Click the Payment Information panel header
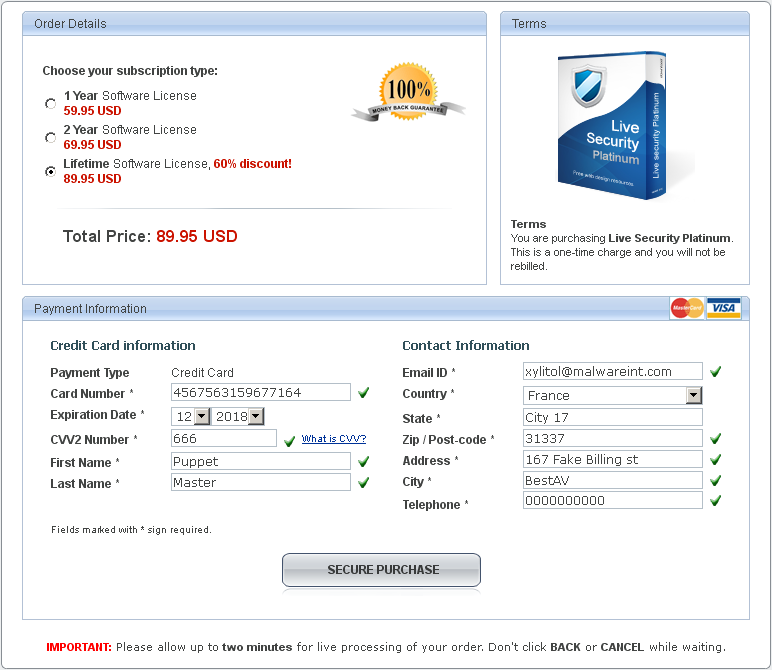772x670 pixels. (386, 309)
